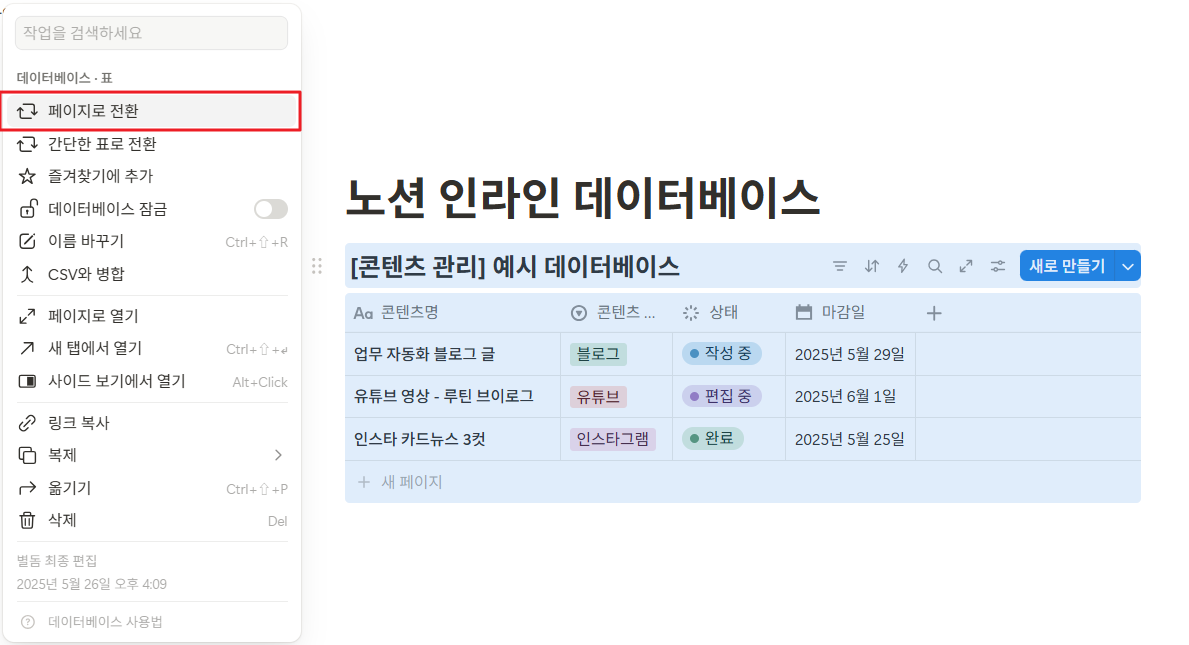
Task: Open the dropdown arrow next to 새로 만들기
Action: coord(1128,266)
